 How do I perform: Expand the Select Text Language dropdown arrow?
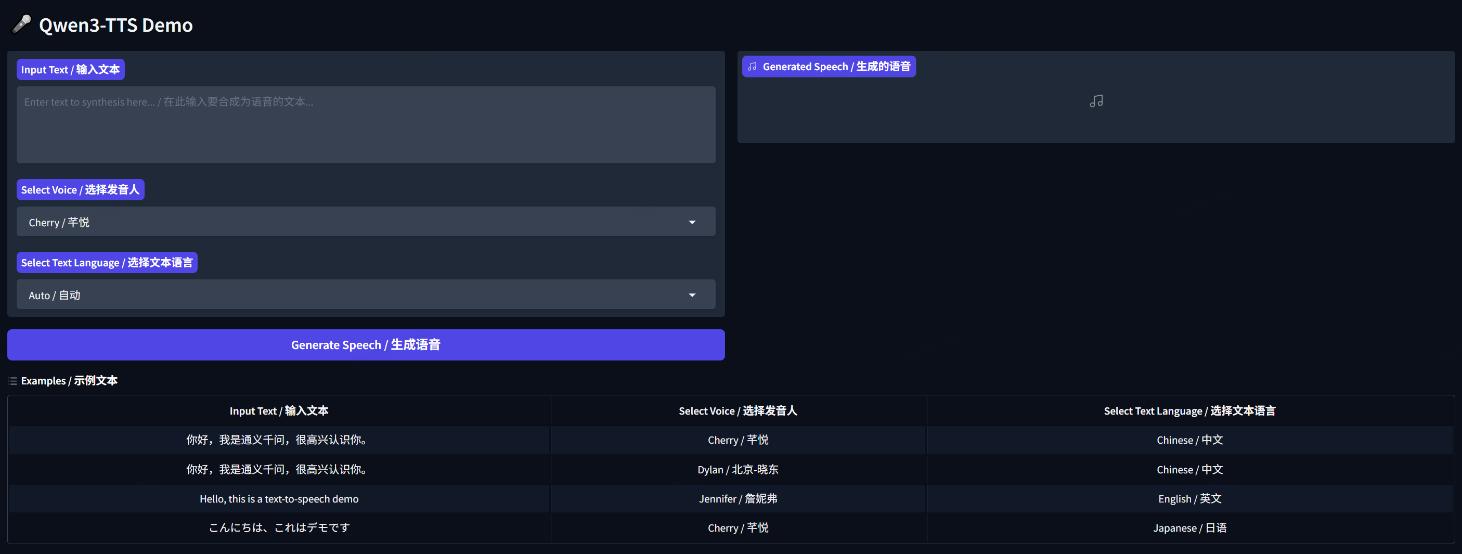[x=692, y=295]
